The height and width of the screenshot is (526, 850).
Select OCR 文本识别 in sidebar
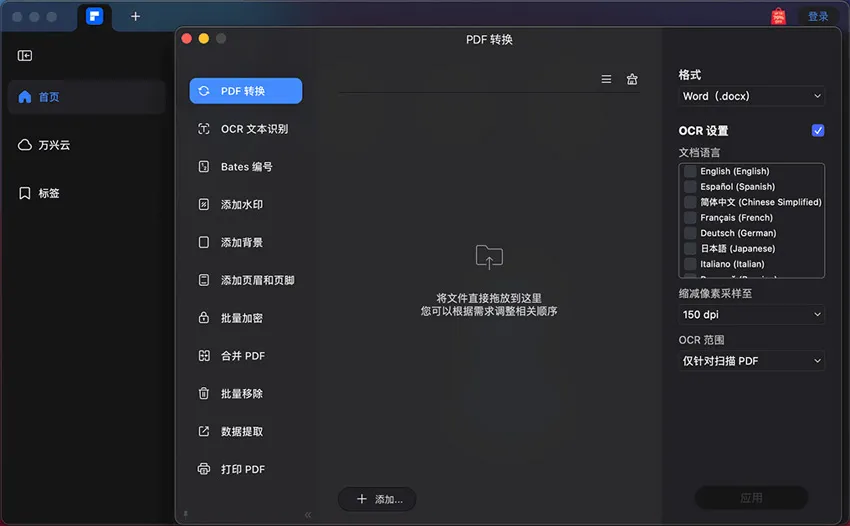coord(254,129)
